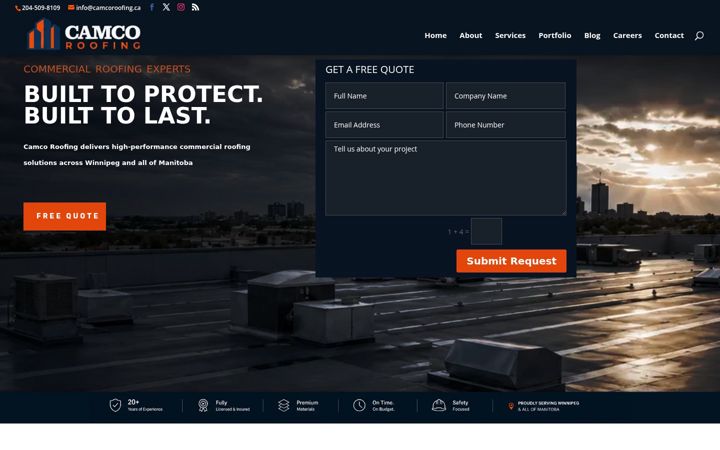Click the captcha answer box
This screenshot has height=450, width=720.
point(486,231)
